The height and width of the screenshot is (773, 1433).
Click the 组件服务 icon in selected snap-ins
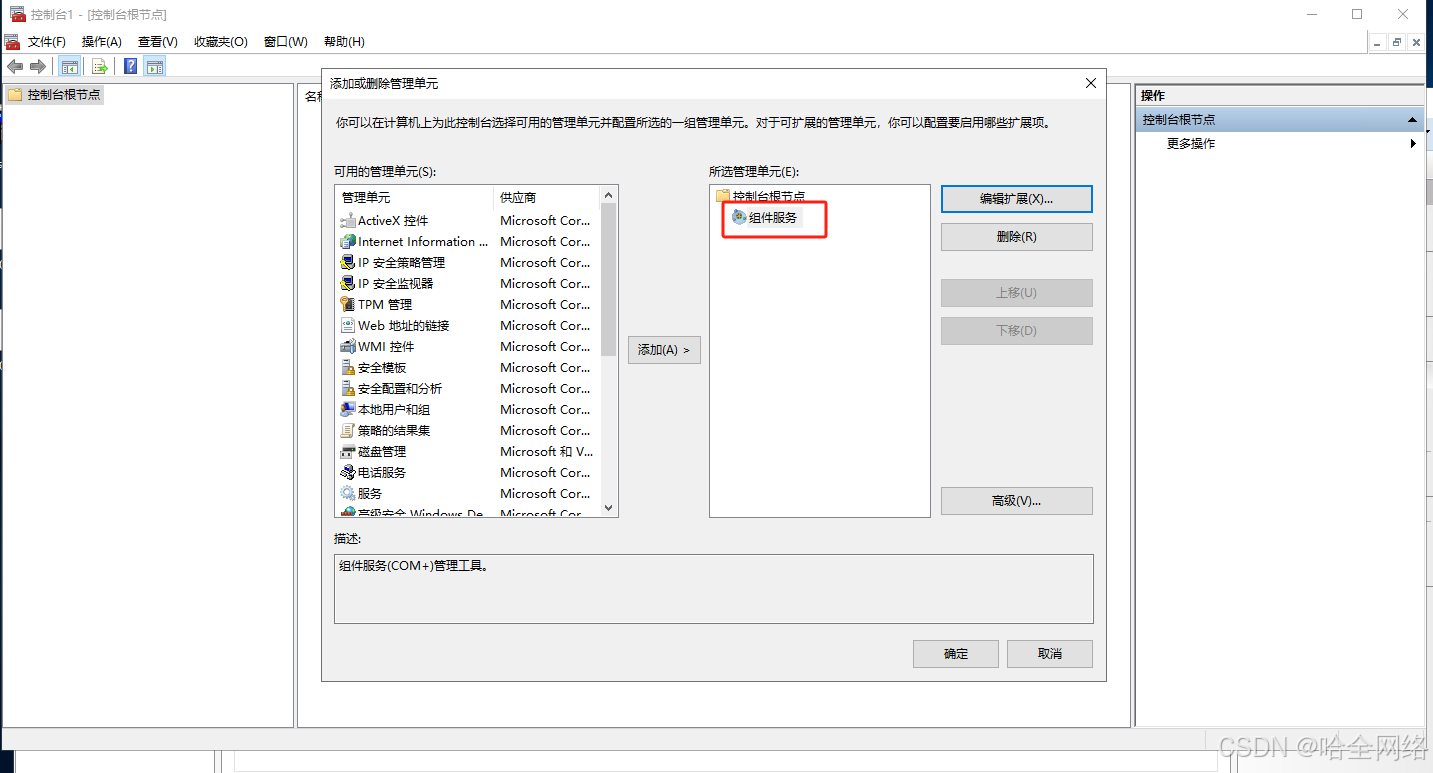tap(739, 217)
